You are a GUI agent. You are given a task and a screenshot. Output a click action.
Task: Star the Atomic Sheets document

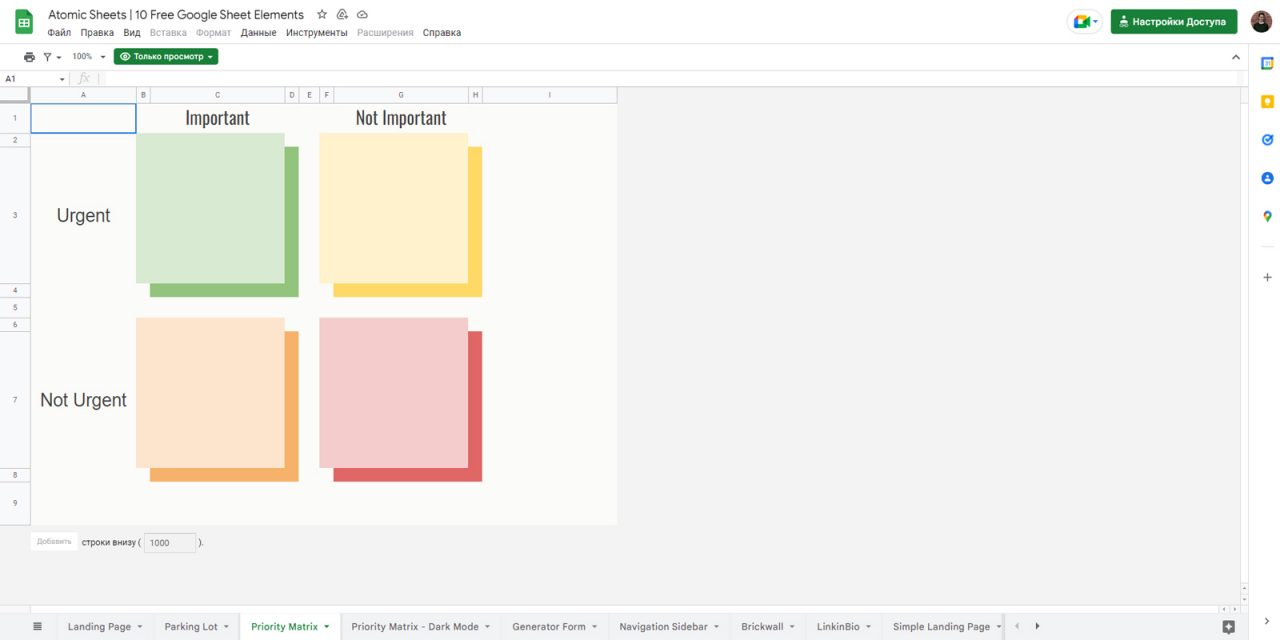pyautogui.click(x=321, y=14)
